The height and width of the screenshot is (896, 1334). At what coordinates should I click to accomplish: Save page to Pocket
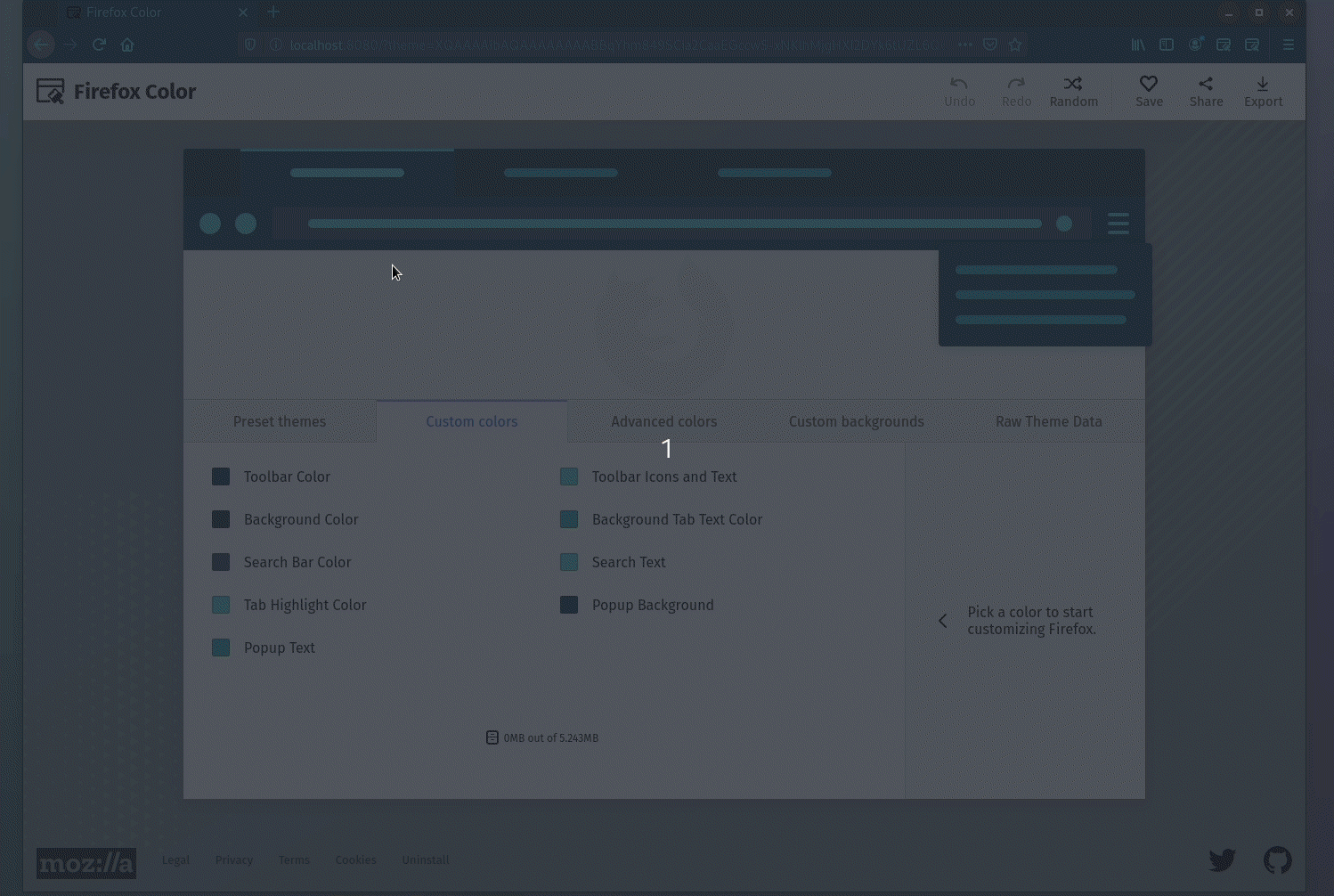990,45
